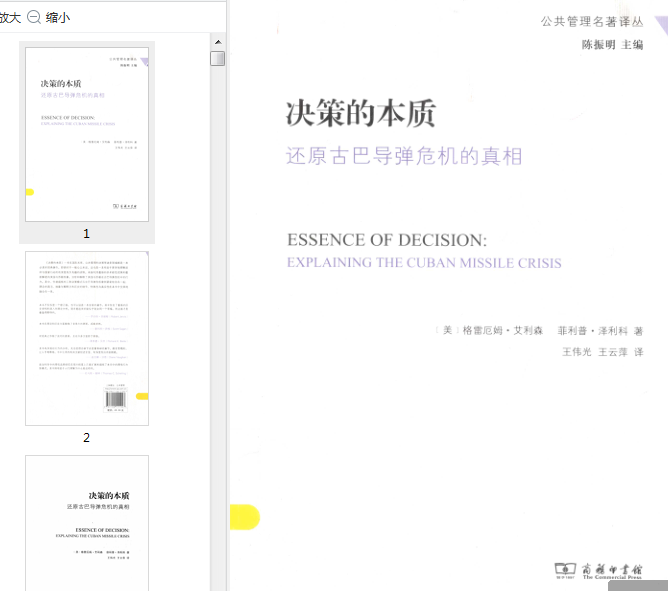Screen dimensions: 668x591
Task: Click the translators line 王伟光 王云萍 译
Action: pyautogui.click(x=603, y=352)
